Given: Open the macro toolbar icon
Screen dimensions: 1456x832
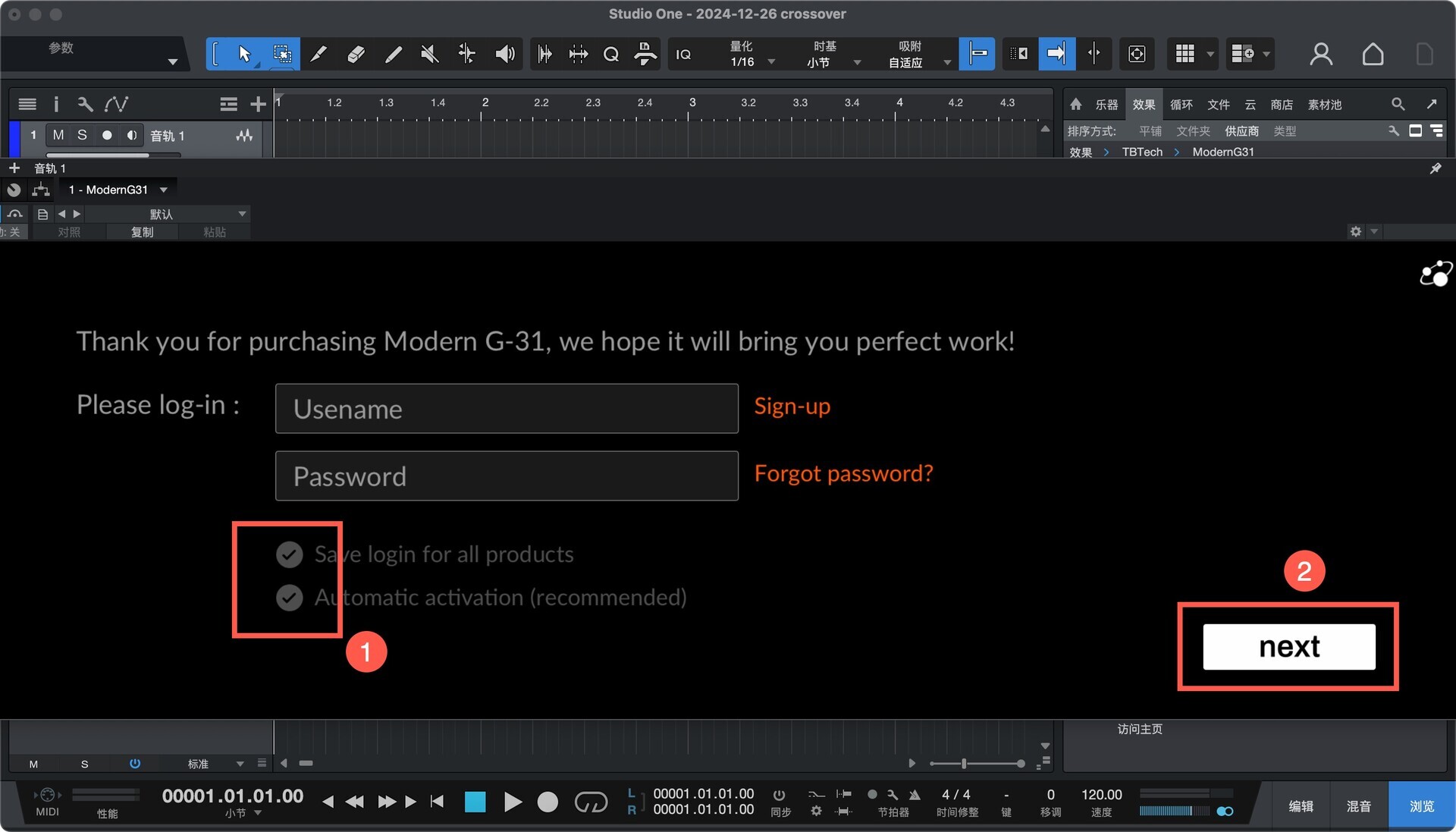Looking at the screenshot, I should click(645, 54).
